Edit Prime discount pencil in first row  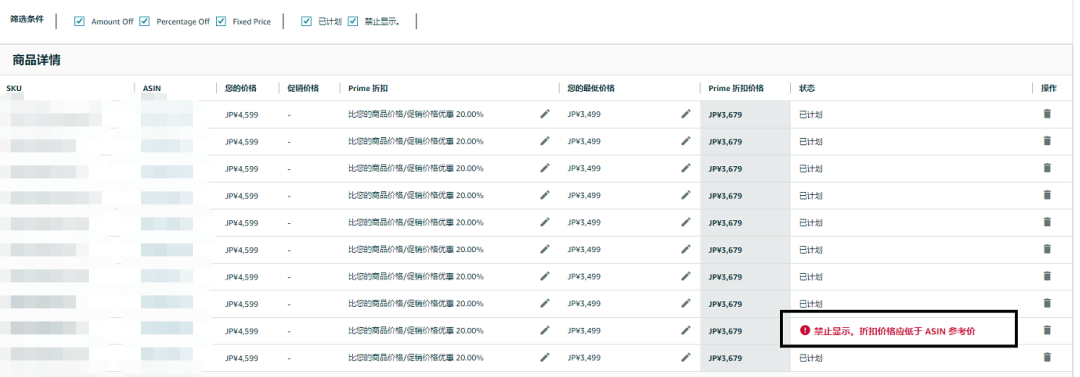[x=545, y=114]
